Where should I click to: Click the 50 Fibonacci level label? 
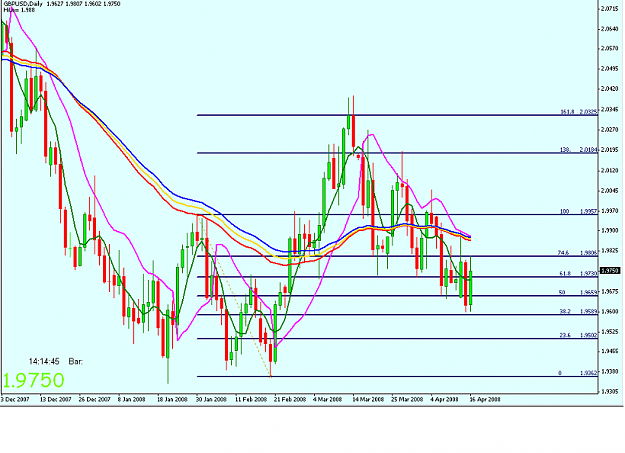pyautogui.click(x=562, y=292)
